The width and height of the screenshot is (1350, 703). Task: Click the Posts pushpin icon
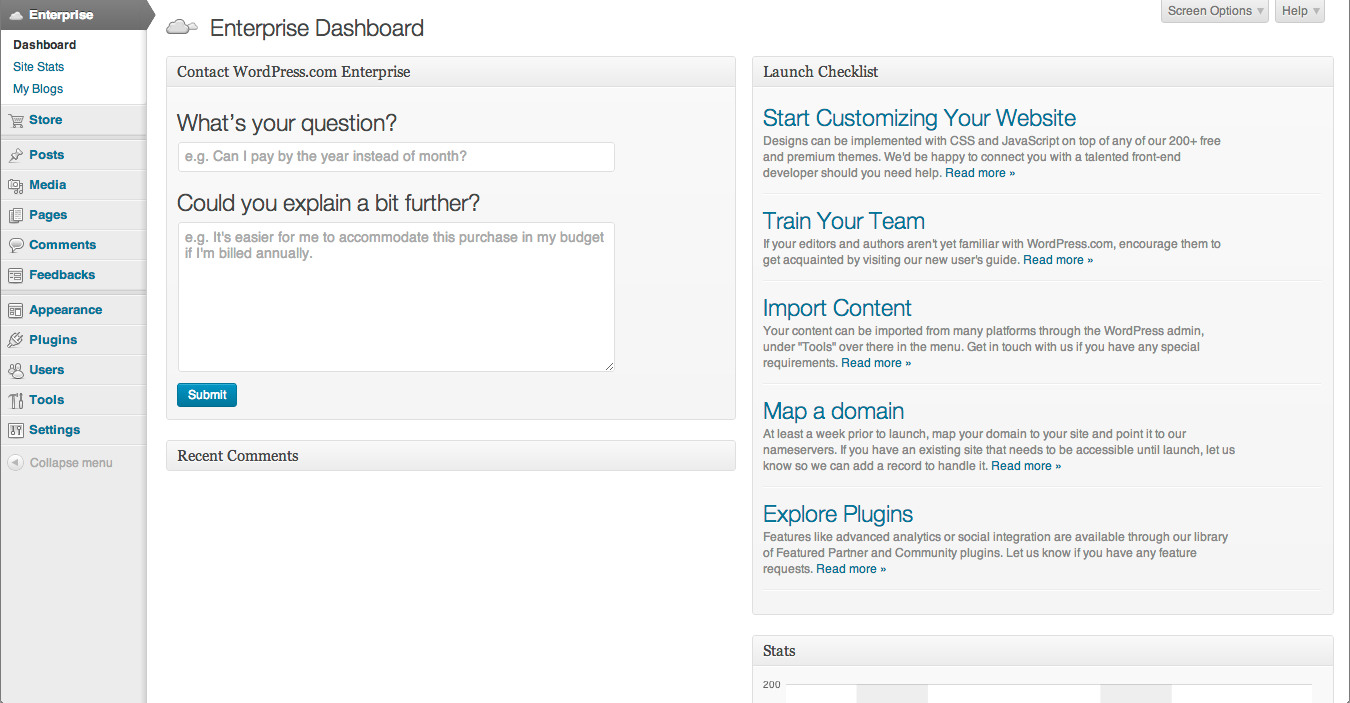(16, 155)
